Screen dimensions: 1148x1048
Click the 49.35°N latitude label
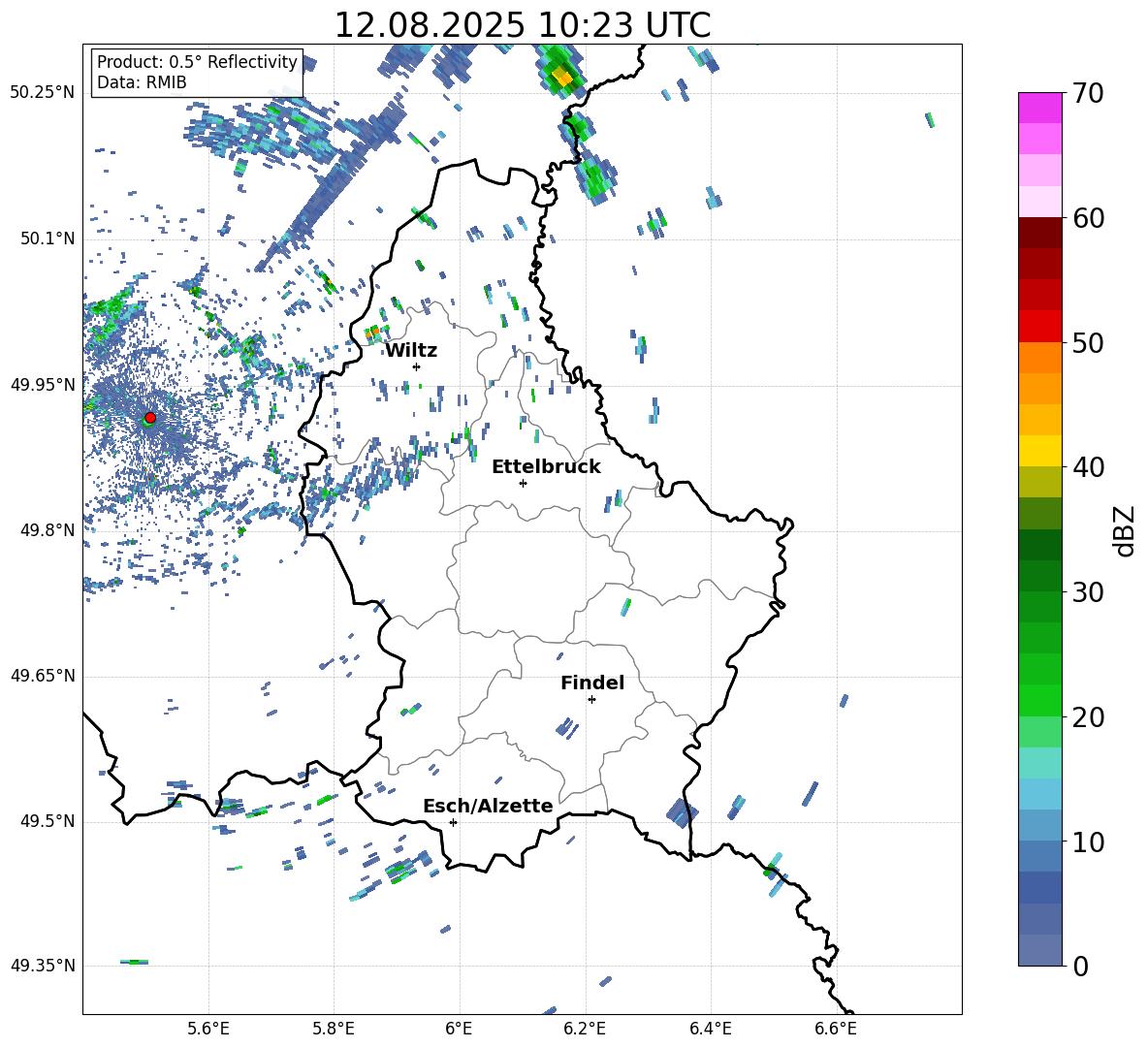[43, 966]
